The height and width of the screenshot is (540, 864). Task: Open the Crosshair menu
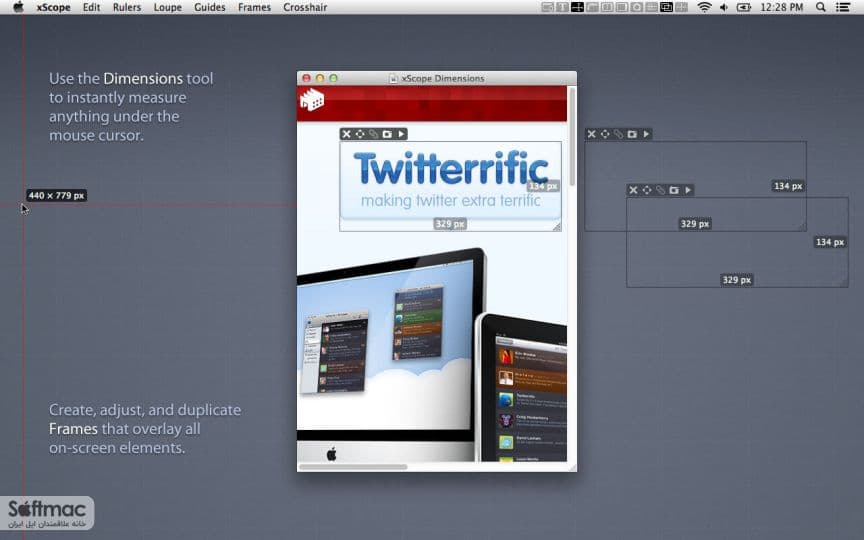tap(305, 7)
